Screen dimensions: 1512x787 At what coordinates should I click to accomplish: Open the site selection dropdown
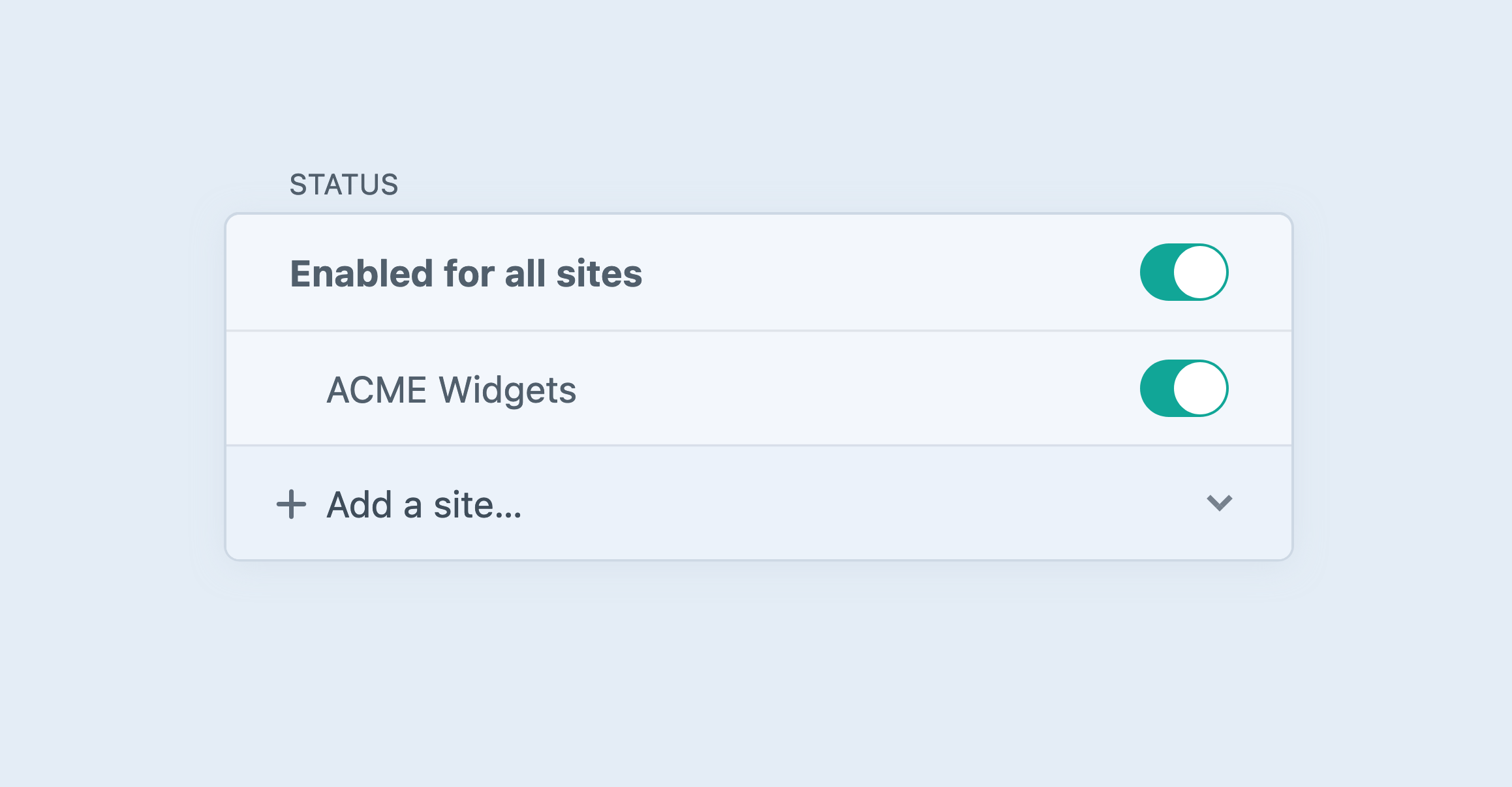[x=1220, y=503]
